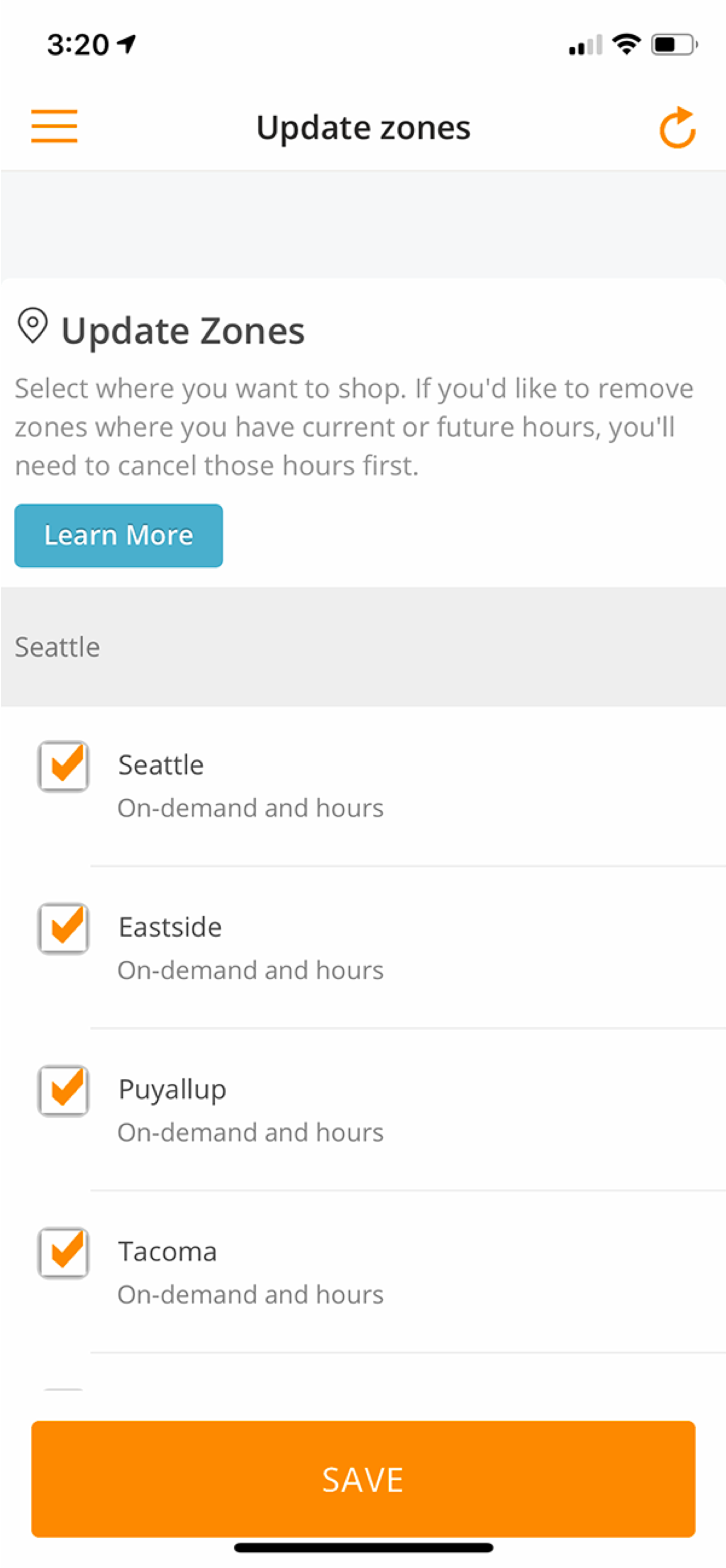
Task: Tap the home indicator bar
Action: 363,1548
